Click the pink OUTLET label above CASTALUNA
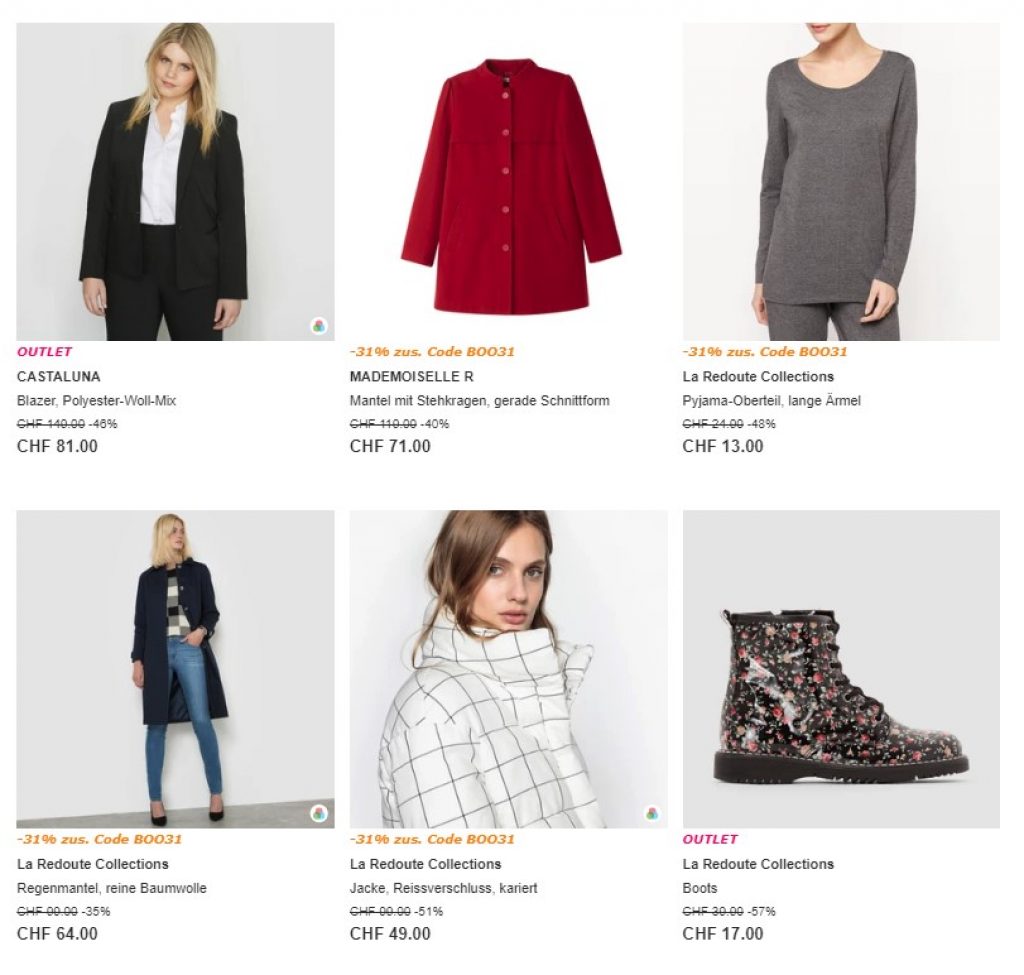 (45, 352)
